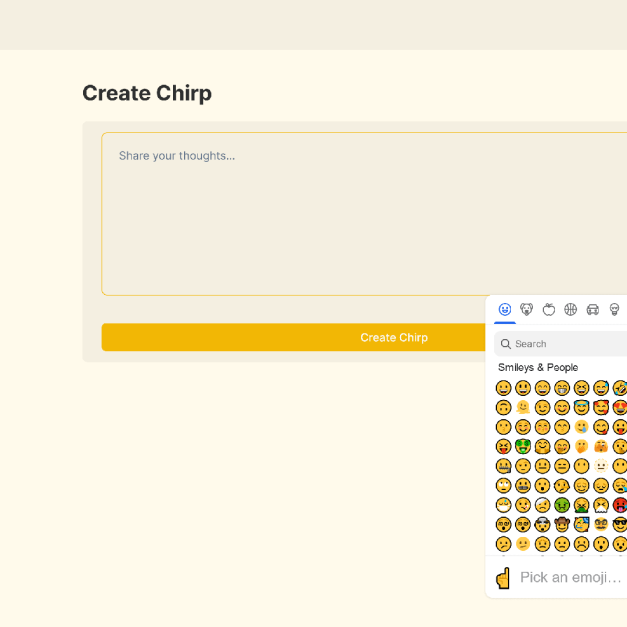Screen dimensions: 627x627
Task: Insert the frowning face emoji
Action: 581,544
